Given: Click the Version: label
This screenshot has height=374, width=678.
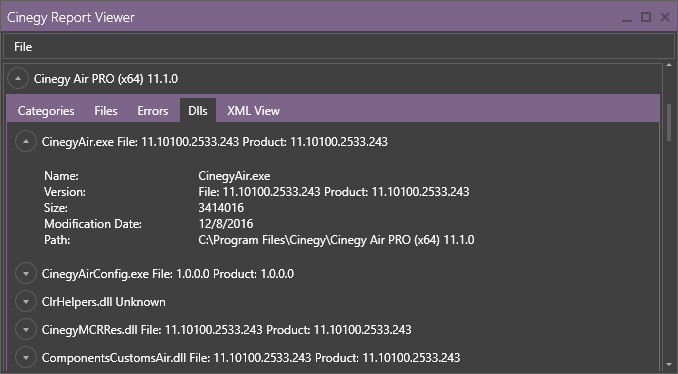Looking at the screenshot, I should pyautogui.click(x=65, y=192).
